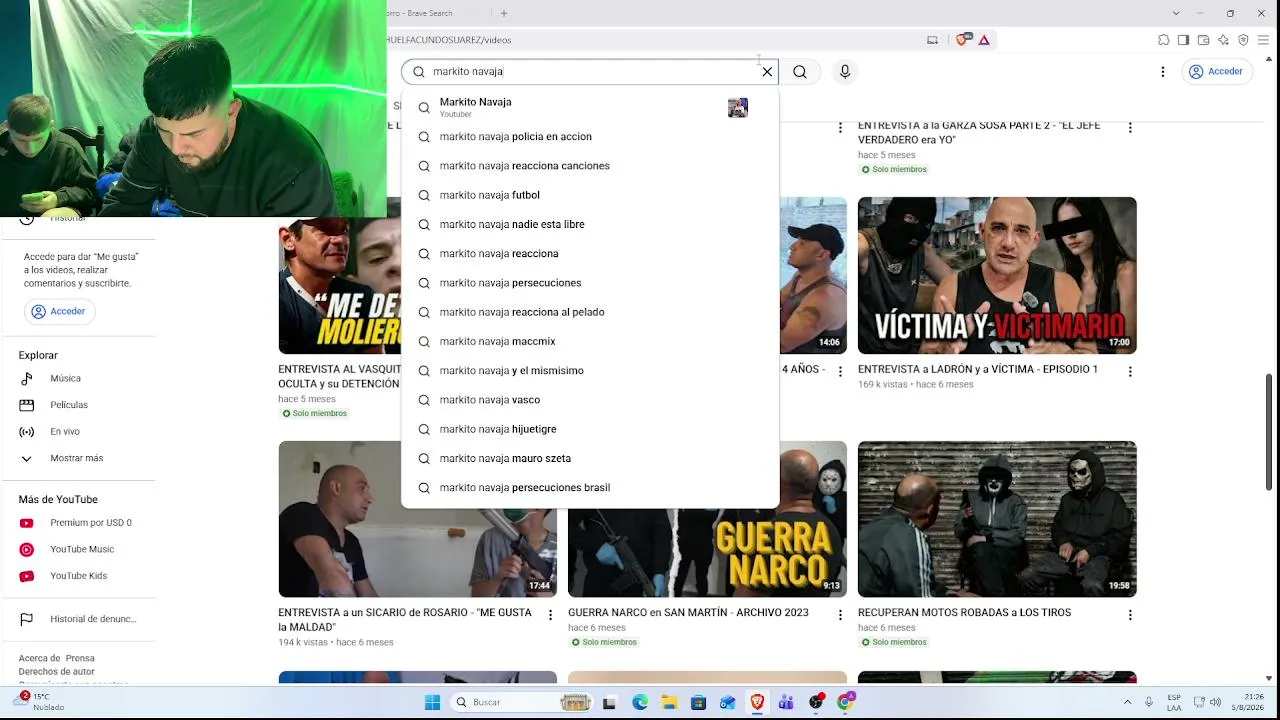Open the Leo AI sparkle icon

1224,40
